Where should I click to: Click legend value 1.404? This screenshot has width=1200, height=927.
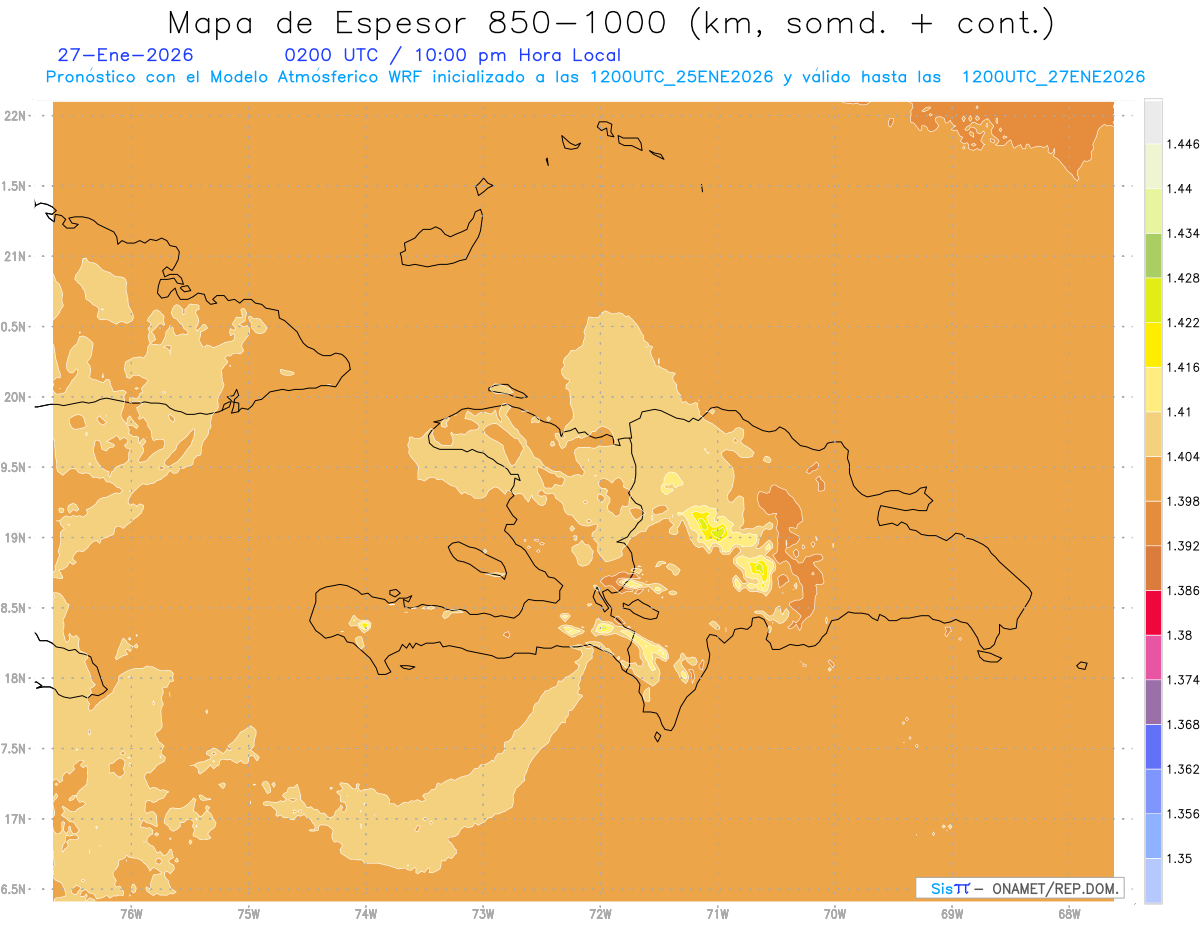(x=1183, y=456)
